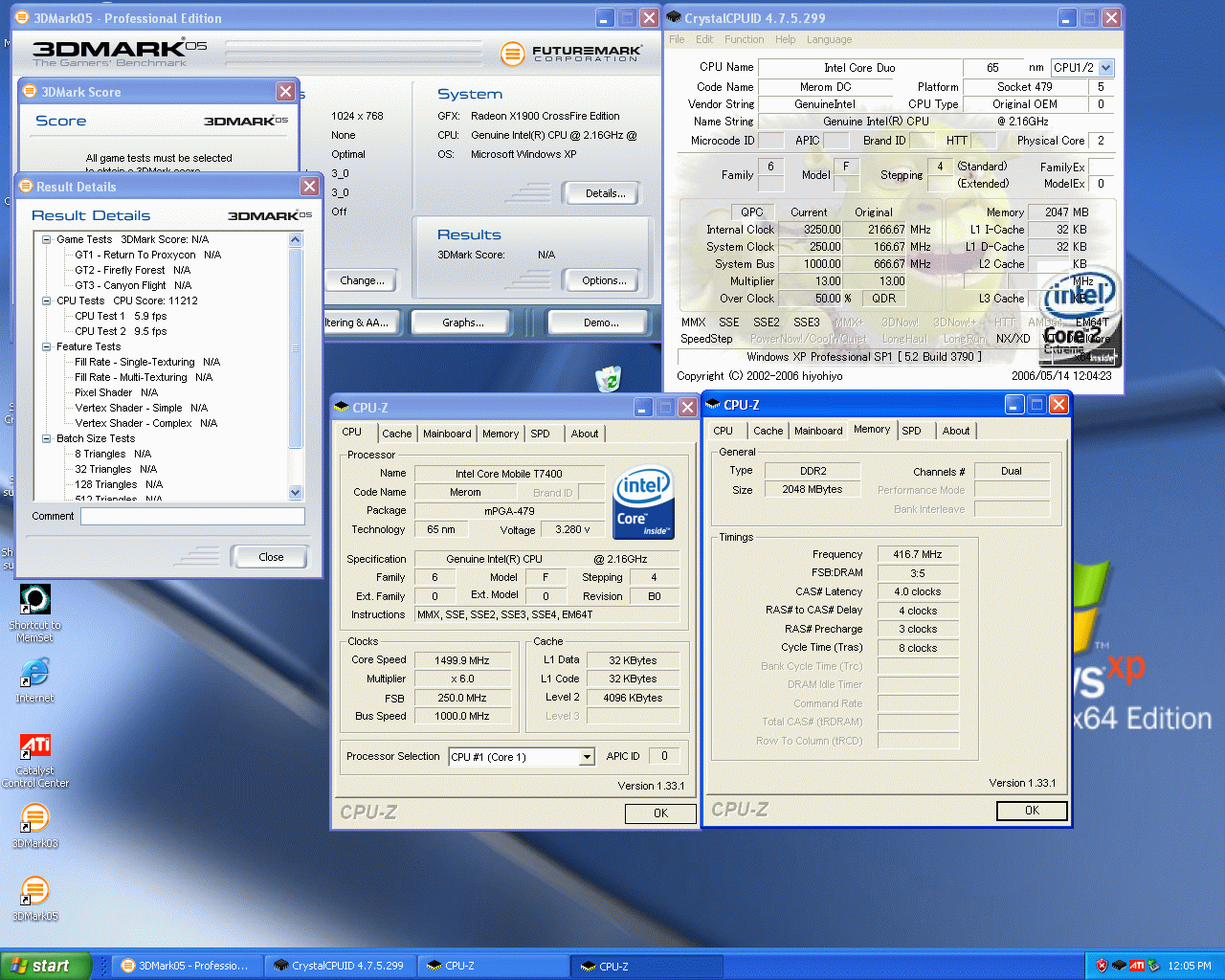Screen dimensions: 1225x980
Task: Click the Intel Core inside logo in CPU-Z
Action: (643, 501)
